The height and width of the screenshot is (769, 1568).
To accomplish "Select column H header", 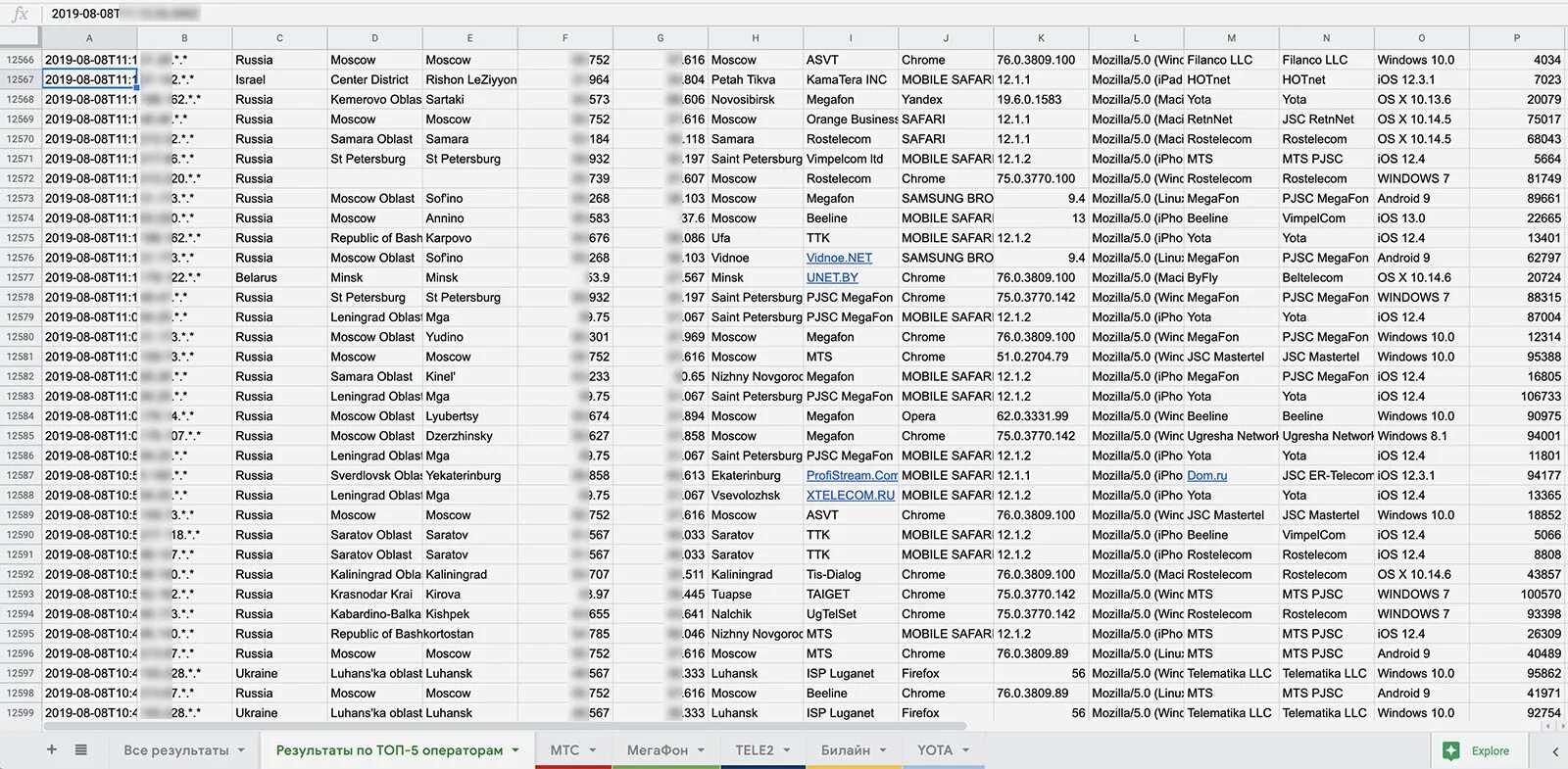I will pos(756,38).
